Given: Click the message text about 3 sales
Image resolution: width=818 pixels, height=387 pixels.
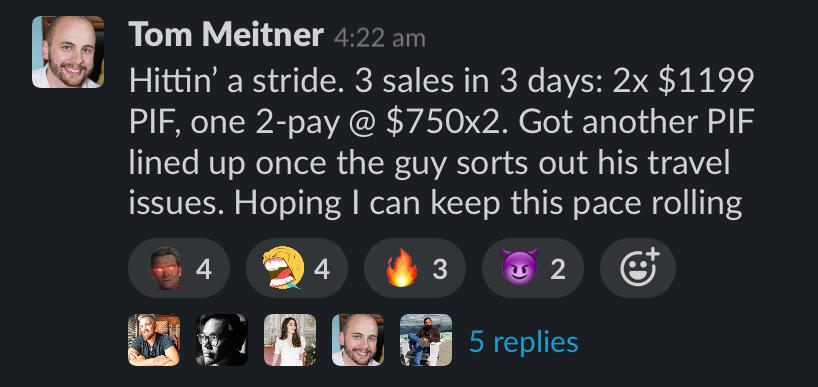Looking at the screenshot, I should tap(441, 142).
